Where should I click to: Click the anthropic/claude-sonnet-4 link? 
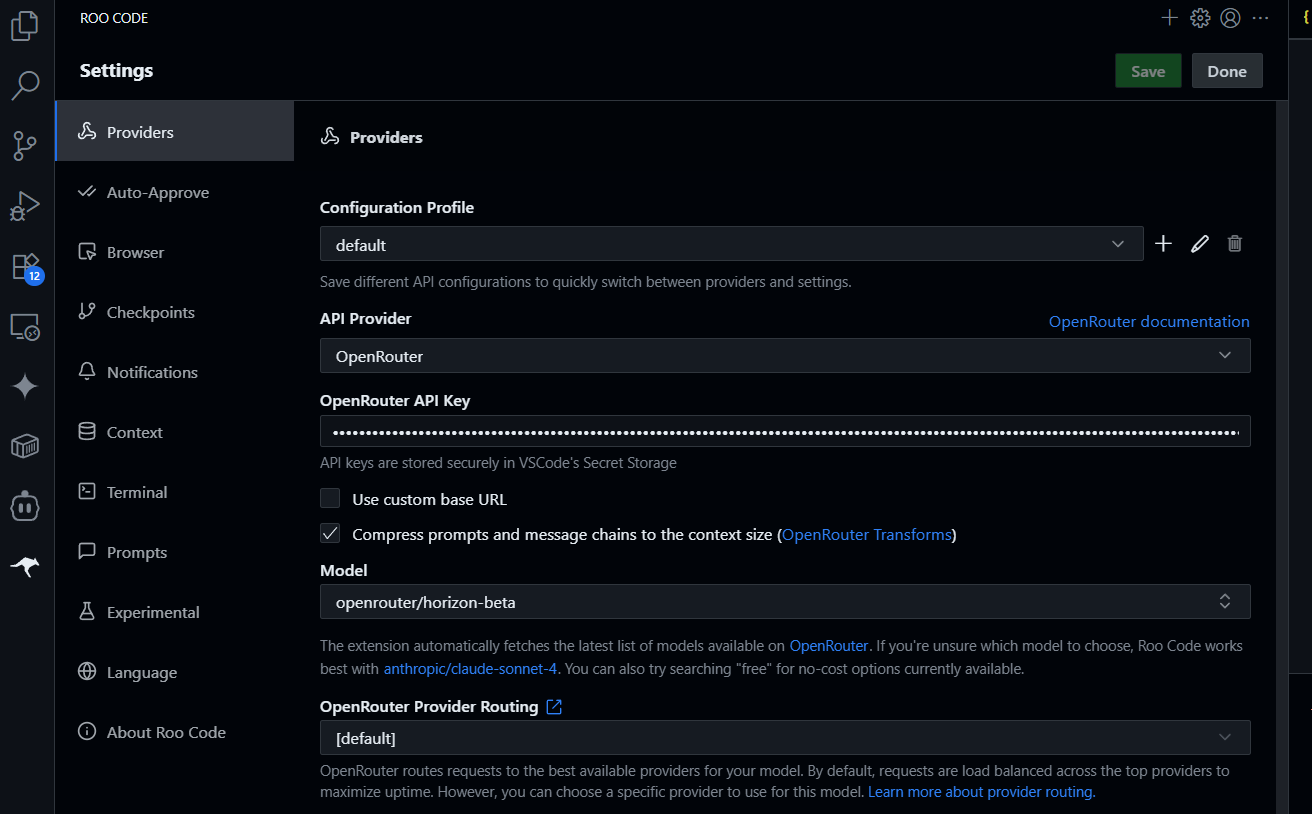pos(471,668)
